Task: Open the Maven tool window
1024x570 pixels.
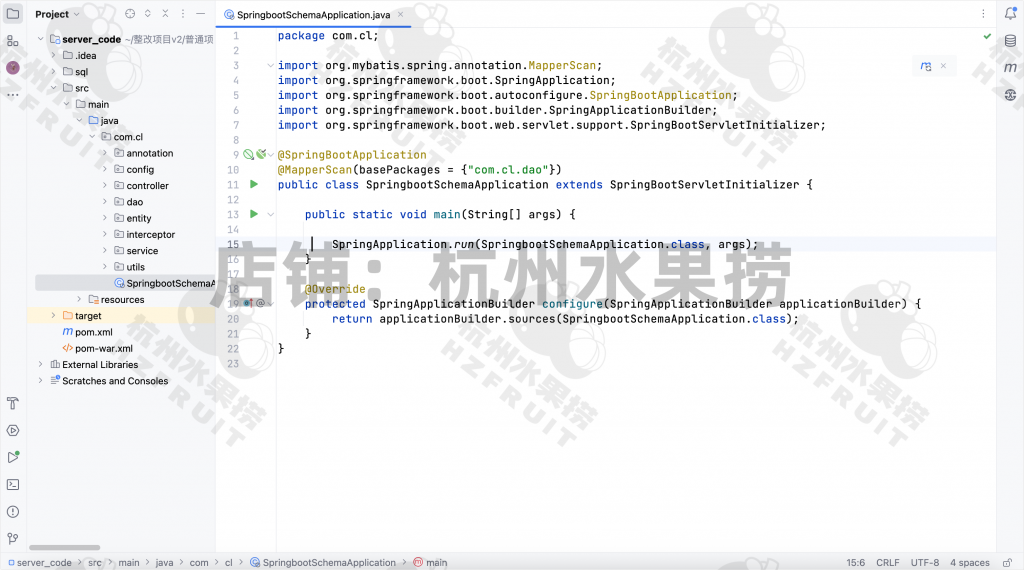Action: pyautogui.click(x=1010, y=67)
